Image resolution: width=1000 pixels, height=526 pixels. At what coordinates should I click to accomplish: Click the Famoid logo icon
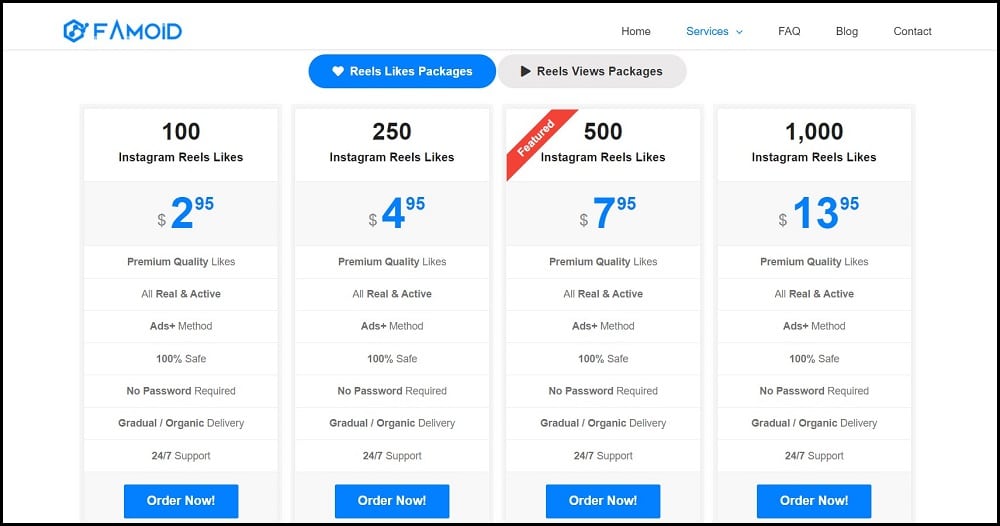pyautogui.click(x=75, y=31)
